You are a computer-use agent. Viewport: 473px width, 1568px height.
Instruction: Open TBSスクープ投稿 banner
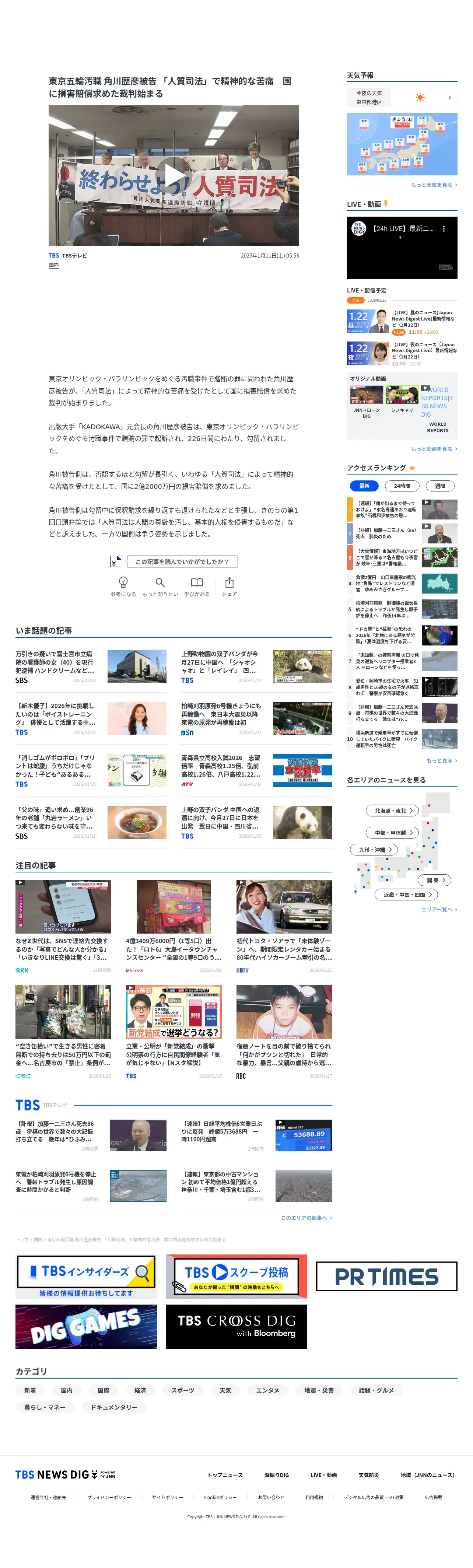coord(236,1276)
